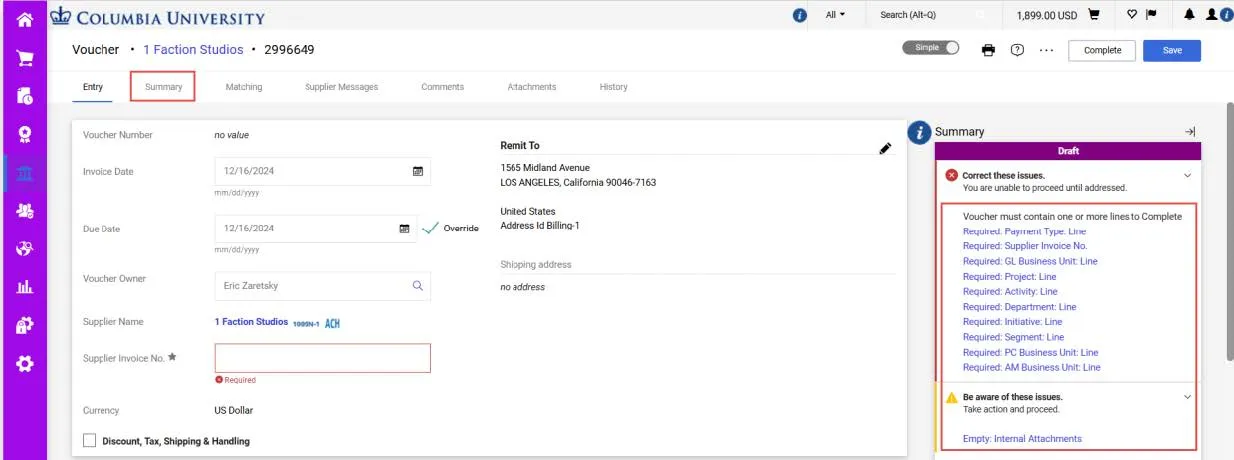Image resolution: width=1234 pixels, height=460 pixels.
Task: Follow Required: Segment: Line link
Action: [x=1013, y=337]
